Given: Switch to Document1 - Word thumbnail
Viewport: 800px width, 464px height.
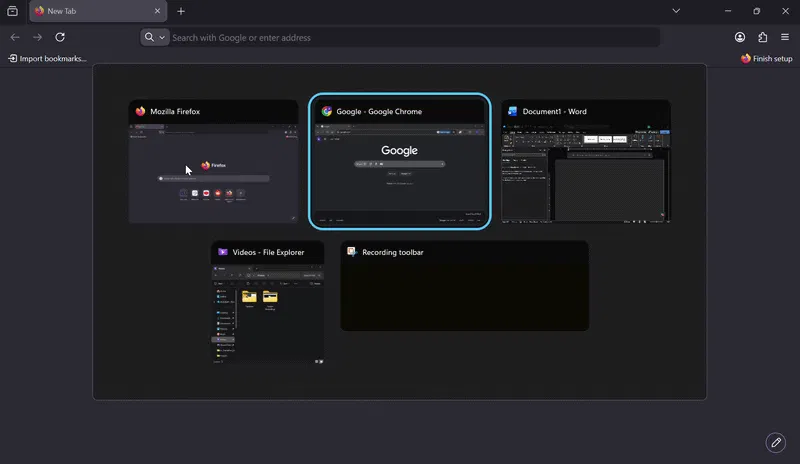Looking at the screenshot, I should (x=586, y=161).
